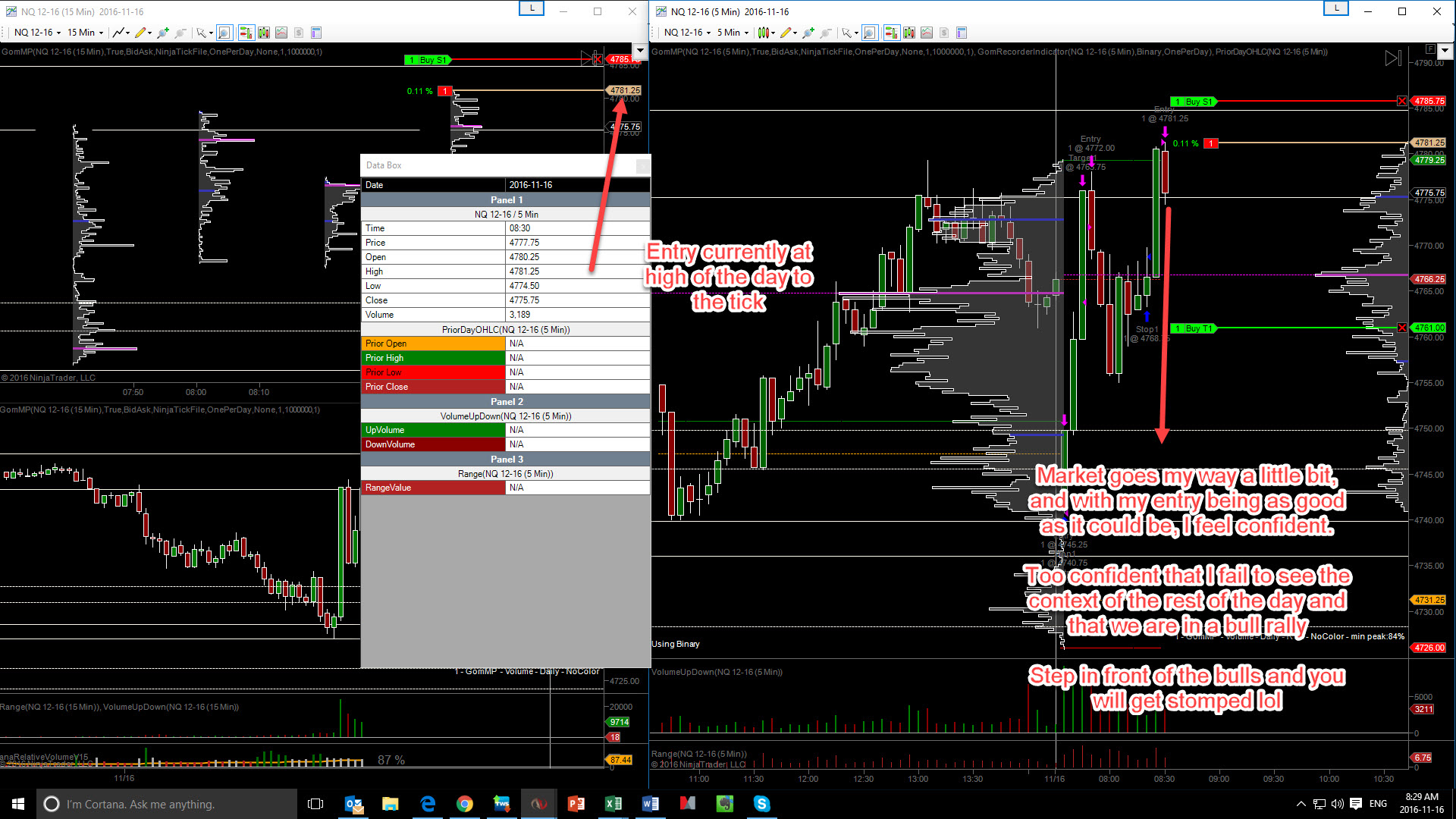
Task: Toggle link button L in 15 Min window
Action: pyautogui.click(x=532, y=8)
